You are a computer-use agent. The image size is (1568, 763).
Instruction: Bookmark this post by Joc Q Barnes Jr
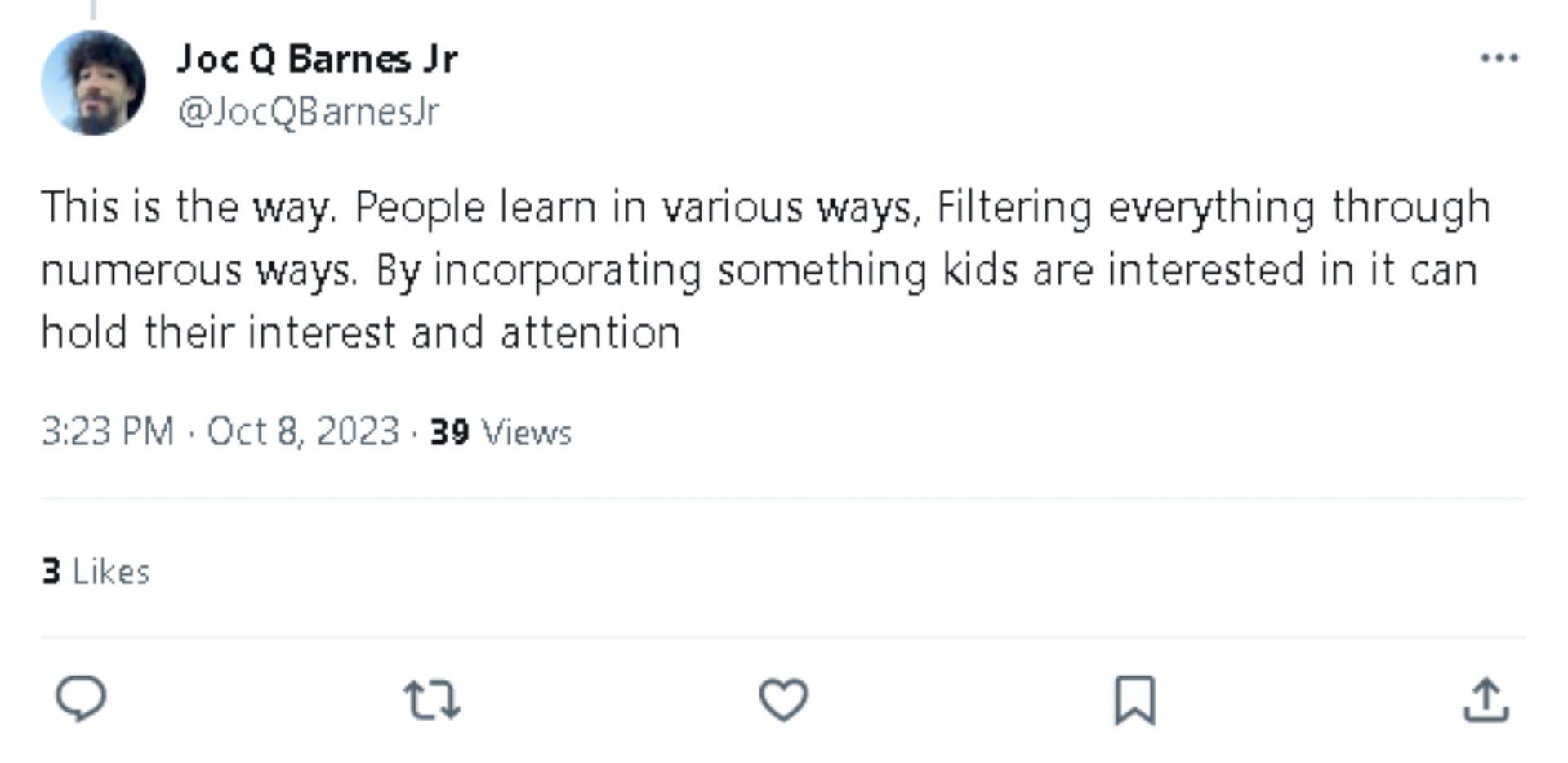[1135, 700]
